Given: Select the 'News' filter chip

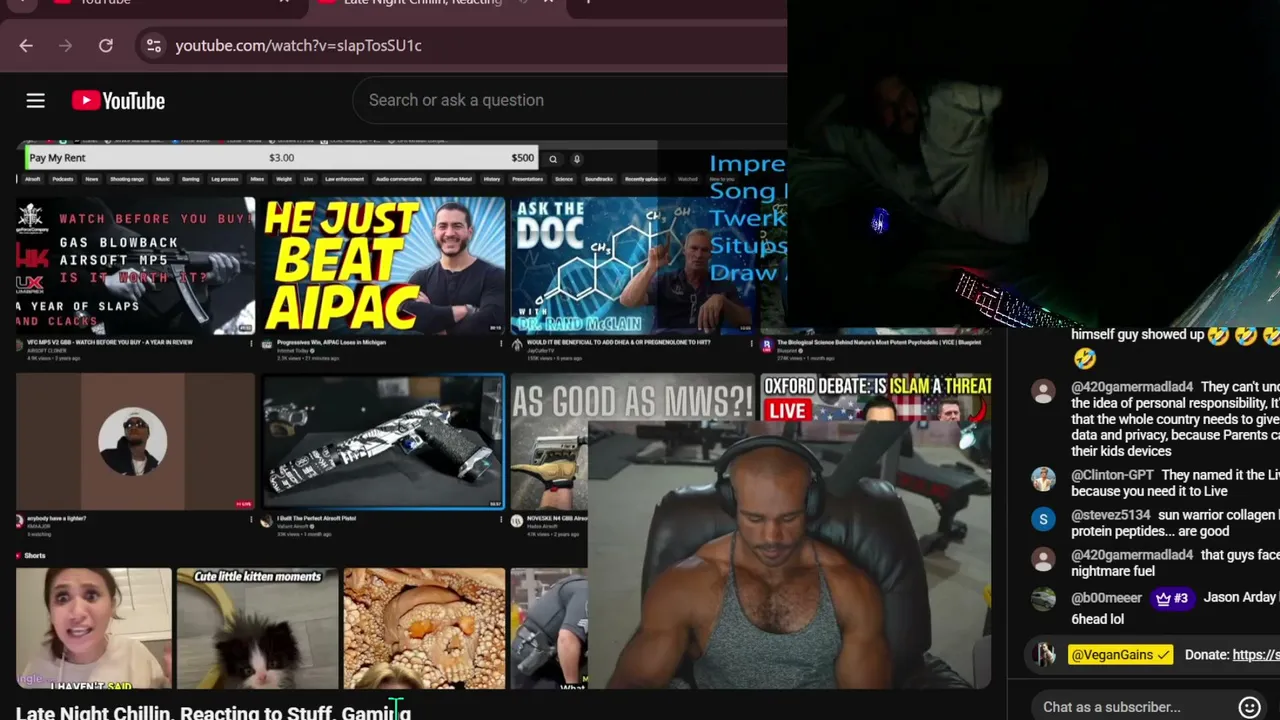Looking at the screenshot, I should coord(92,179).
